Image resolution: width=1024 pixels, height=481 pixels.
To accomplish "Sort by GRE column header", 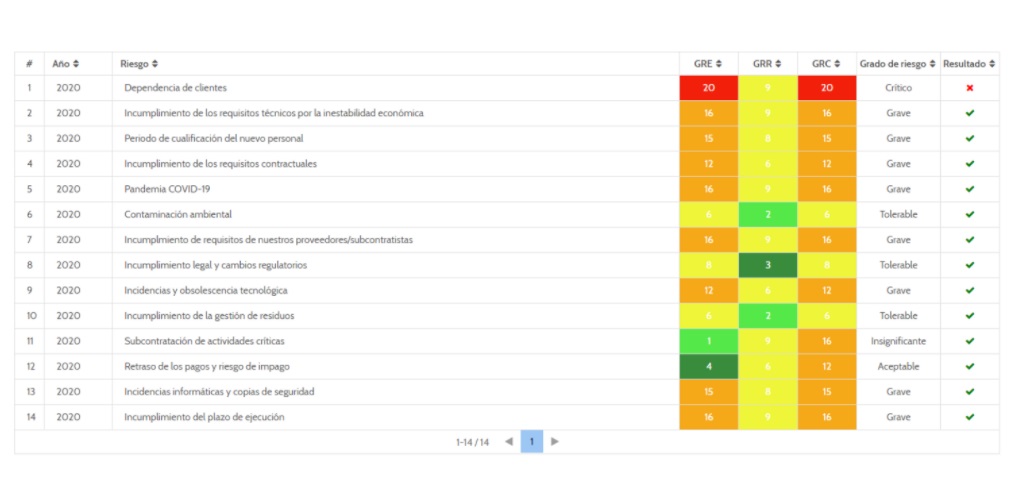I will [708, 64].
